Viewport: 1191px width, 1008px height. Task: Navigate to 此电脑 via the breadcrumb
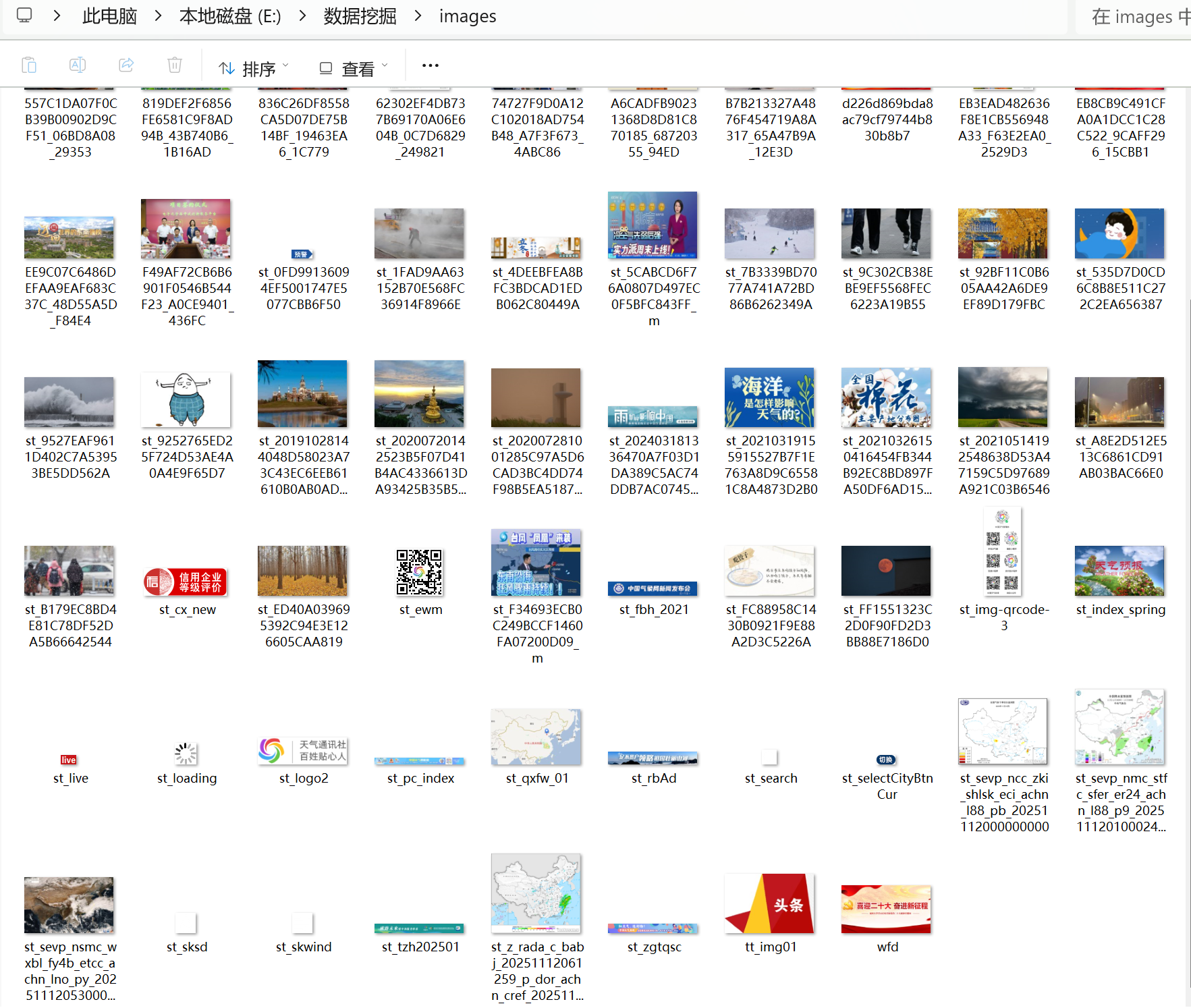[109, 16]
